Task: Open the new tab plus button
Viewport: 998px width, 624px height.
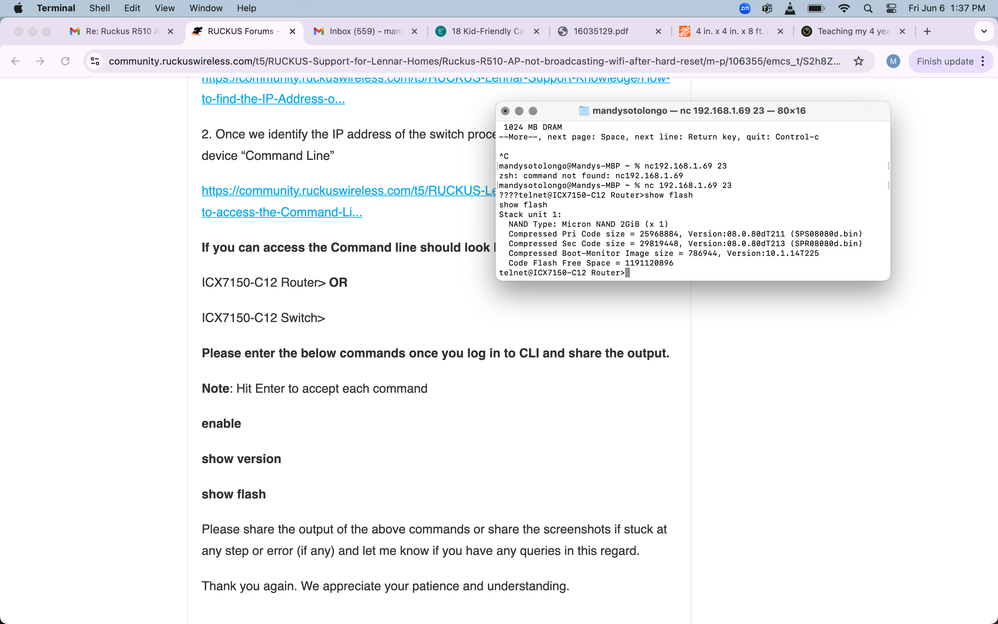Action: [x=928, y=31]
